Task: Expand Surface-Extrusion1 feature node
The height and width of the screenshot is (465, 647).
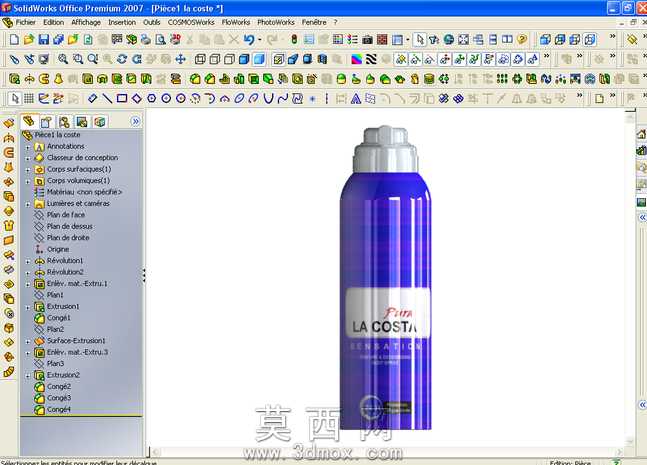Action: [28, 341]
